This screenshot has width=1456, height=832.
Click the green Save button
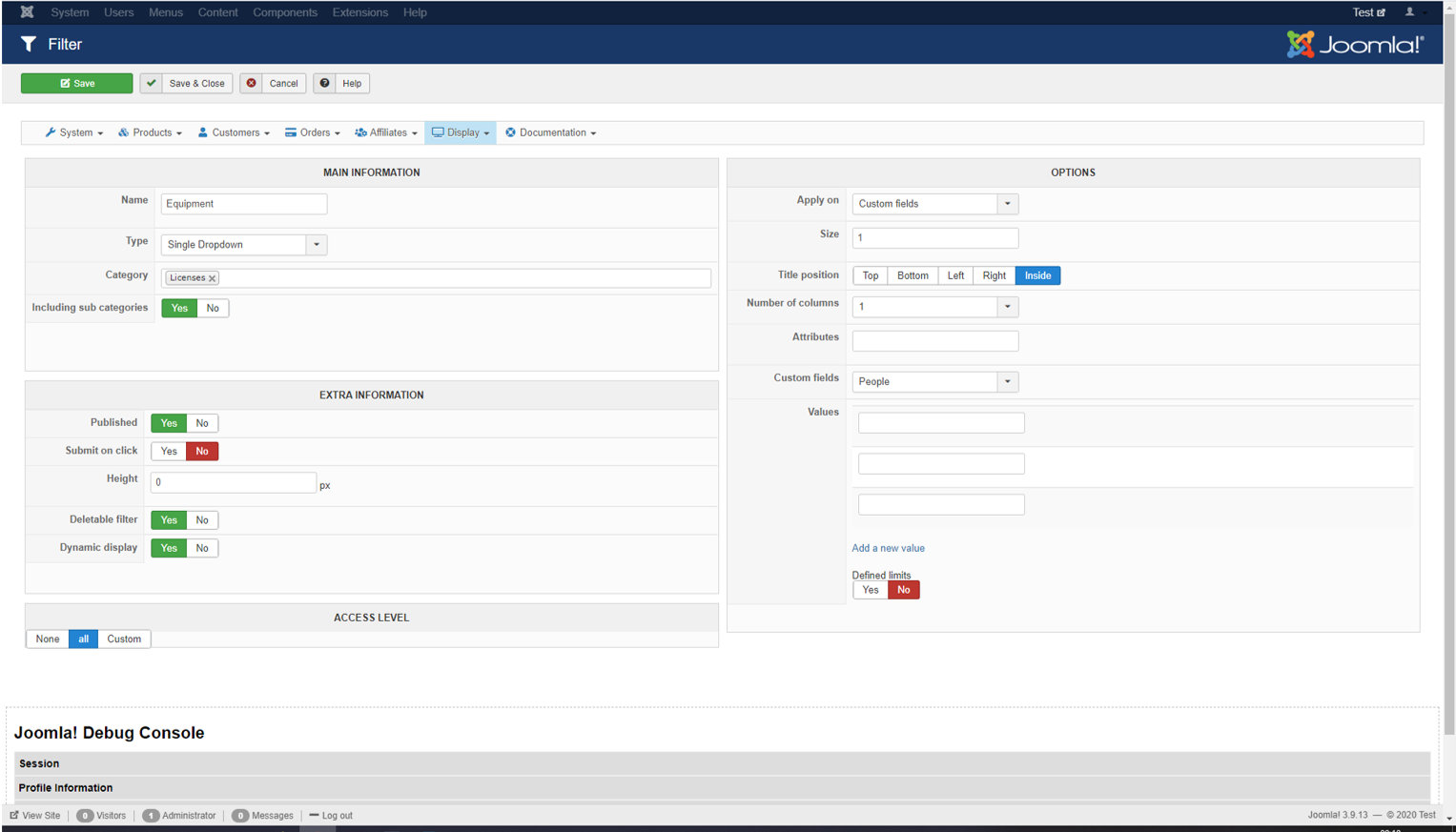(x=77, y=84)
